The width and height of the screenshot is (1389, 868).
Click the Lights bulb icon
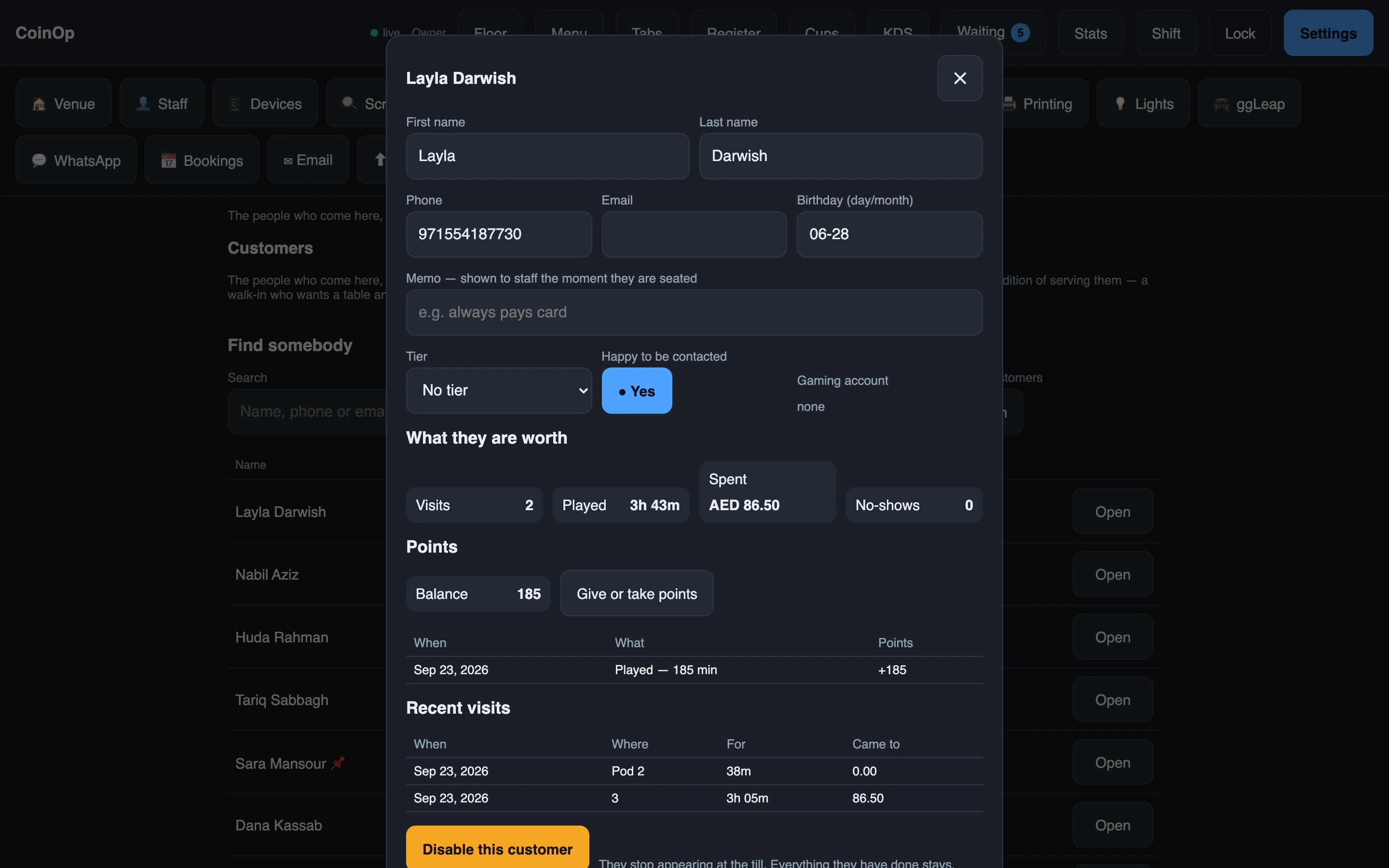1120,103
